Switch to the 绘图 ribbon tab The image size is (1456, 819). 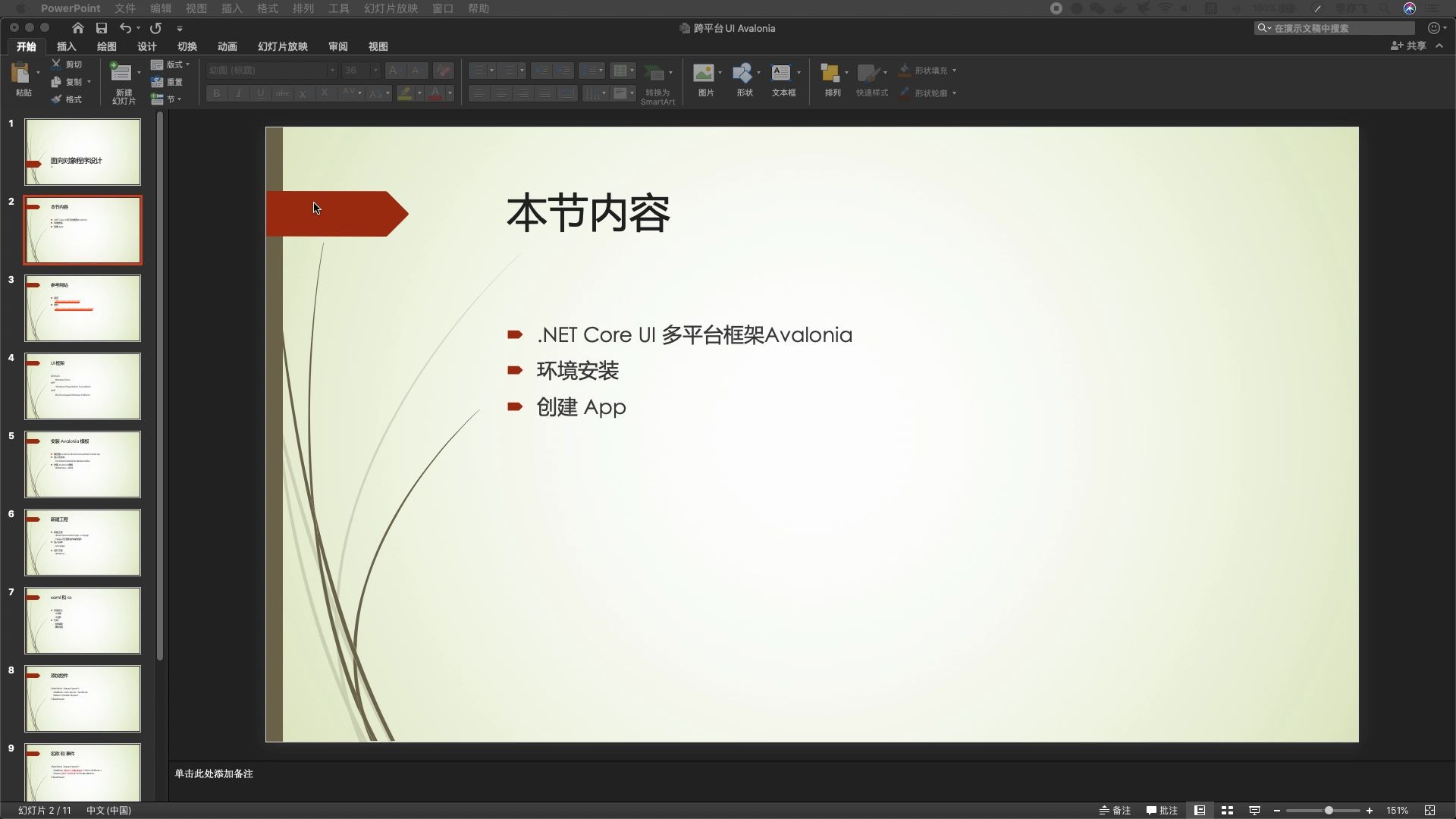pyautogui.click(x=107, y=46)
